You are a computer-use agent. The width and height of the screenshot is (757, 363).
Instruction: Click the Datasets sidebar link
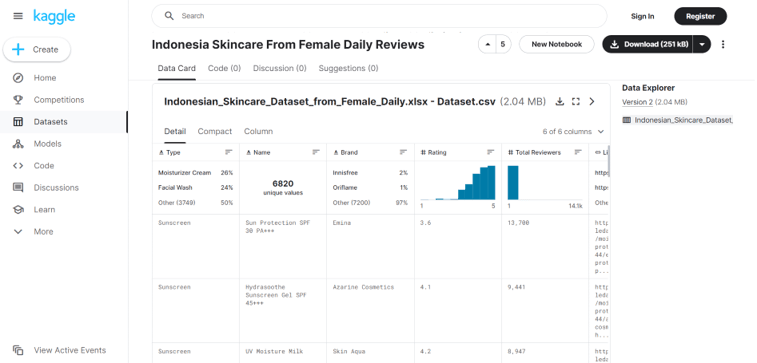[51, 122]
